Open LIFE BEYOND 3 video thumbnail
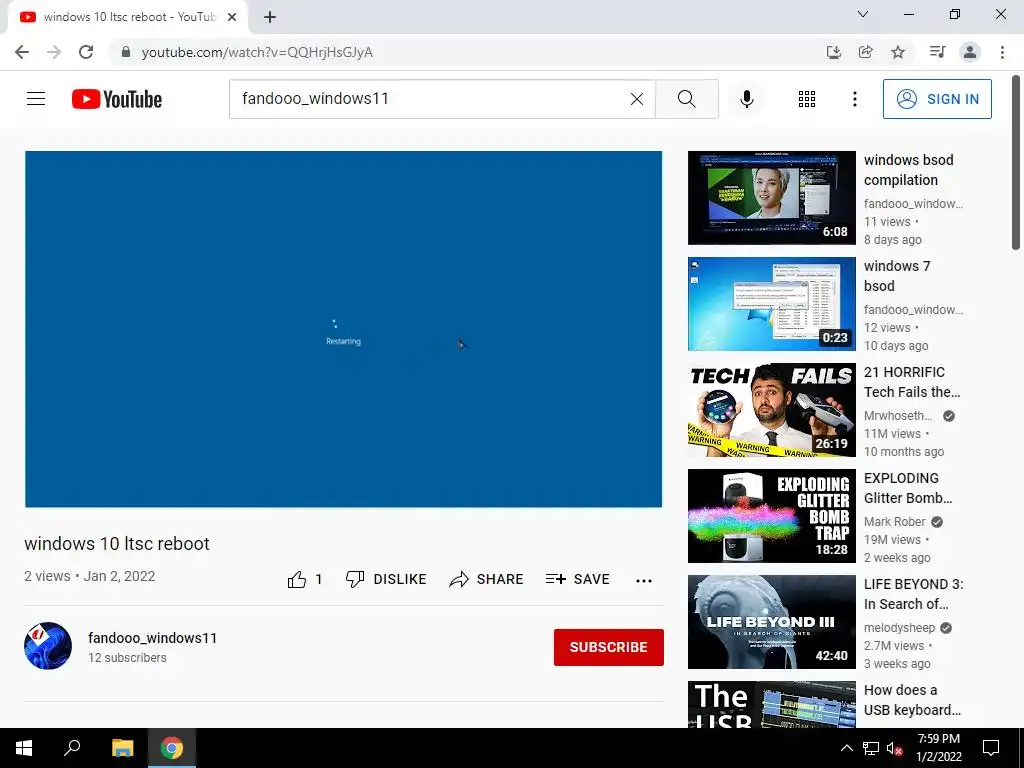This screenshot has width=1024, height=768. [x=771, y=622]
